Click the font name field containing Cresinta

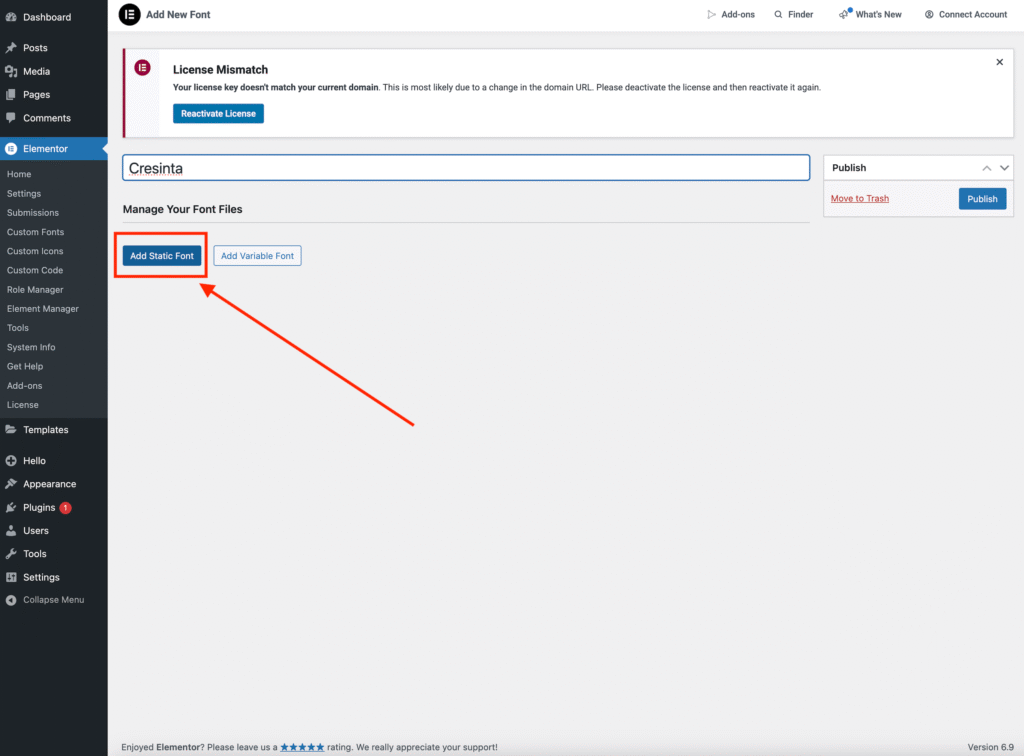coord(466,168)
